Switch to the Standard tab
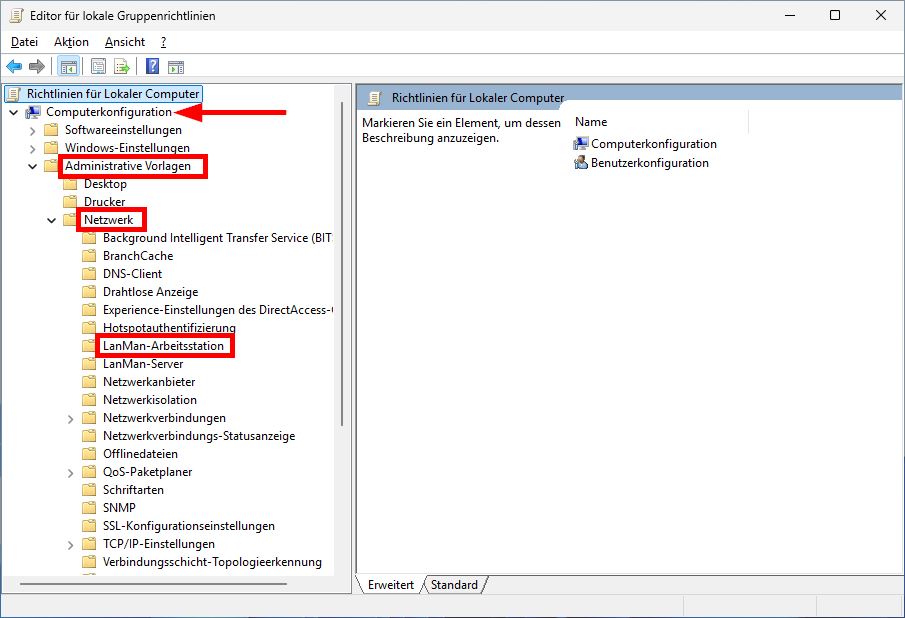905x618 pixels. (453, 585)
